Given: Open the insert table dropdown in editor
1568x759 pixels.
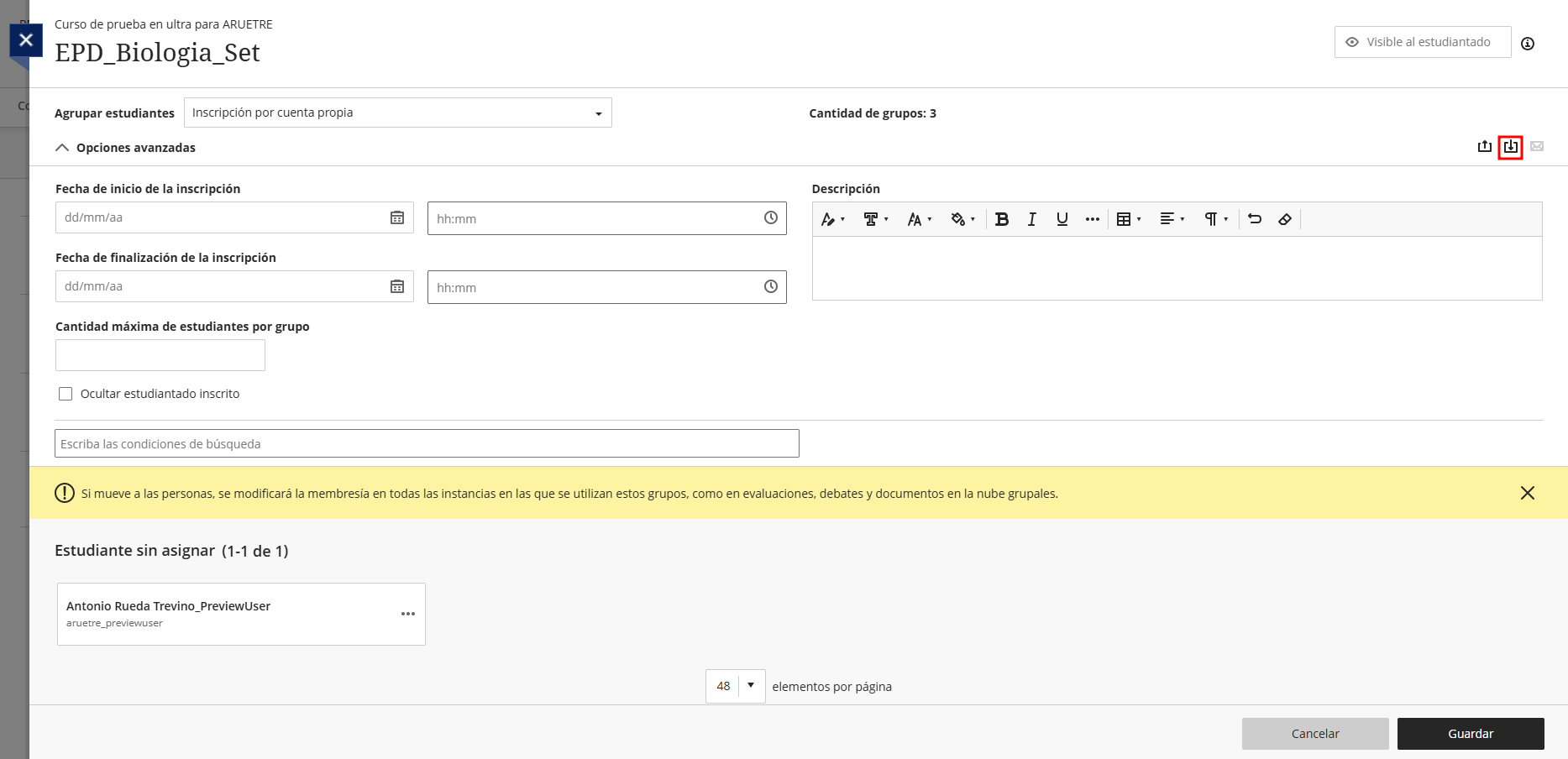Looking at the screenshot, I should click(x=1128, y=219).
